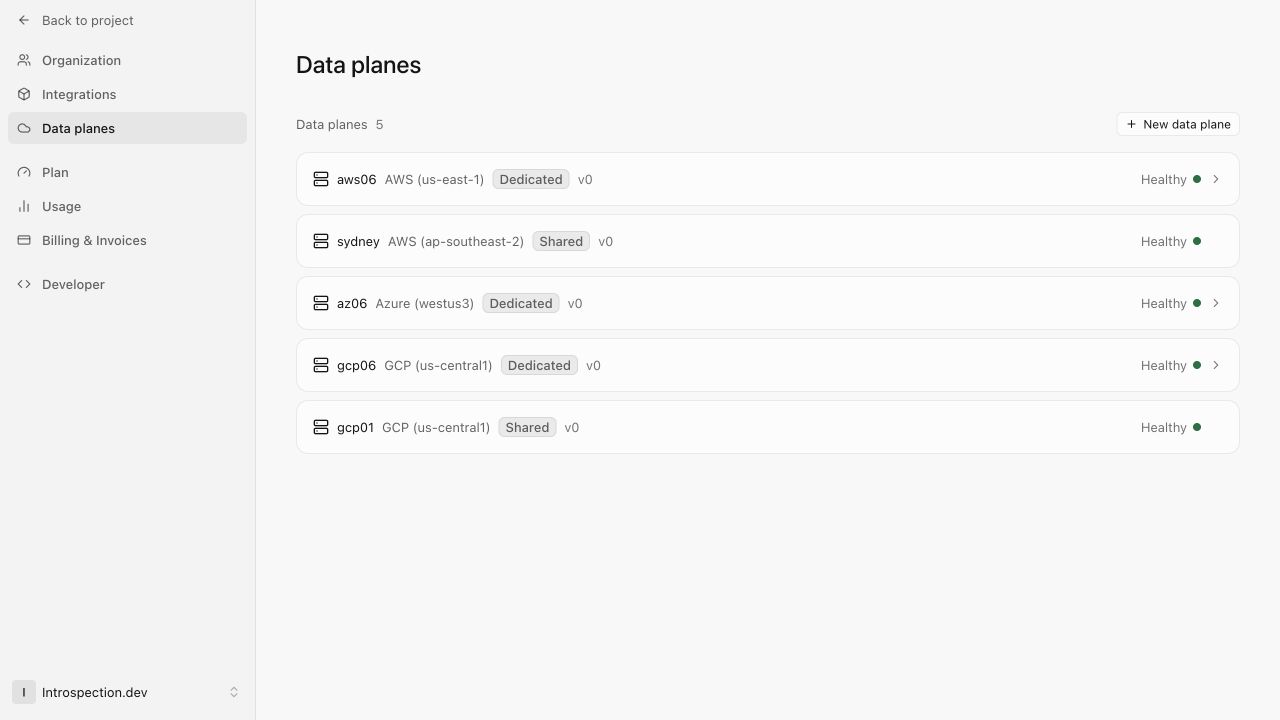Click the server icon beside aws06
Viewport: 1280px width, 720px height.
(321, 179)
